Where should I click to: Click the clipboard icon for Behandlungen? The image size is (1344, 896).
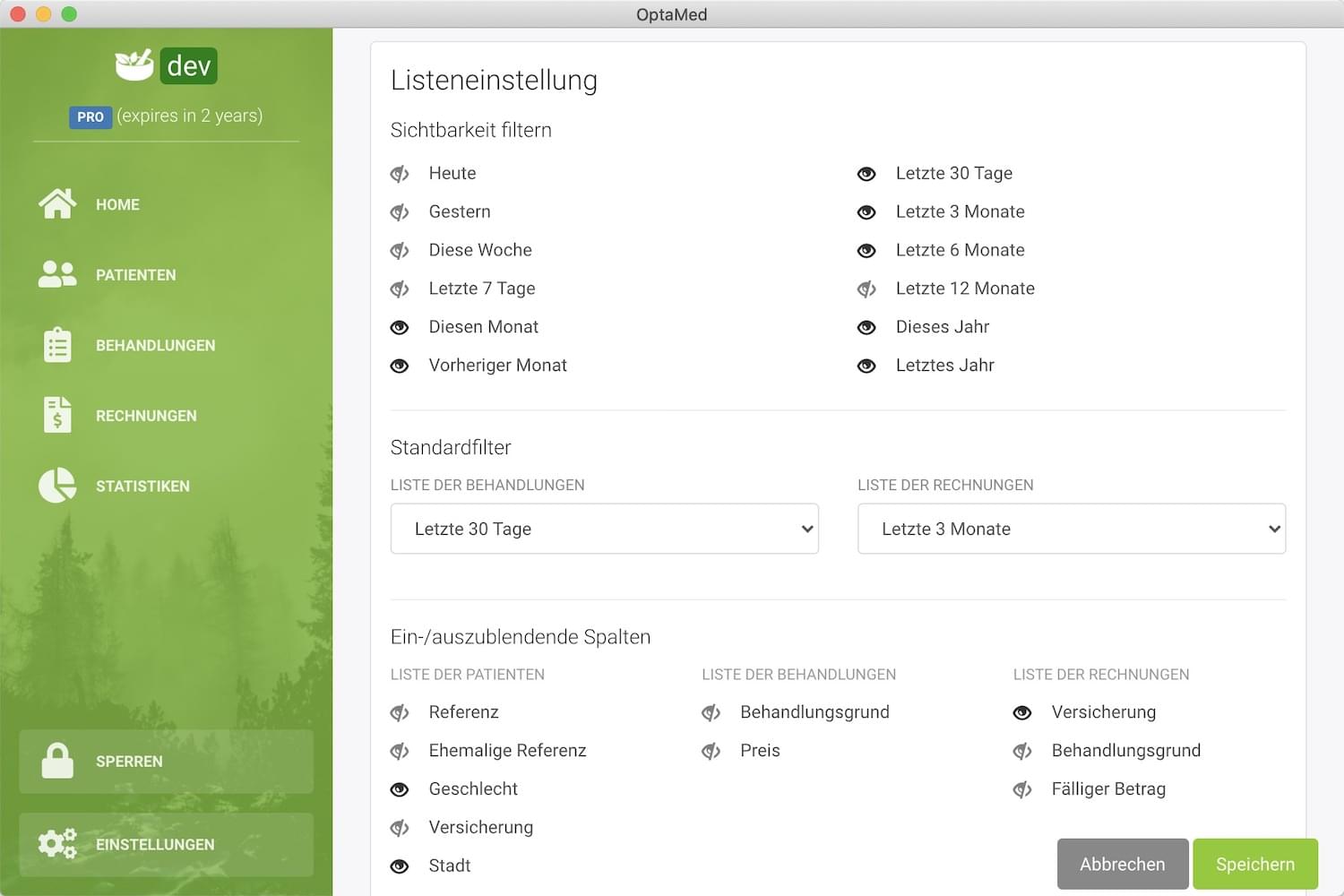[x=57, y=345]
